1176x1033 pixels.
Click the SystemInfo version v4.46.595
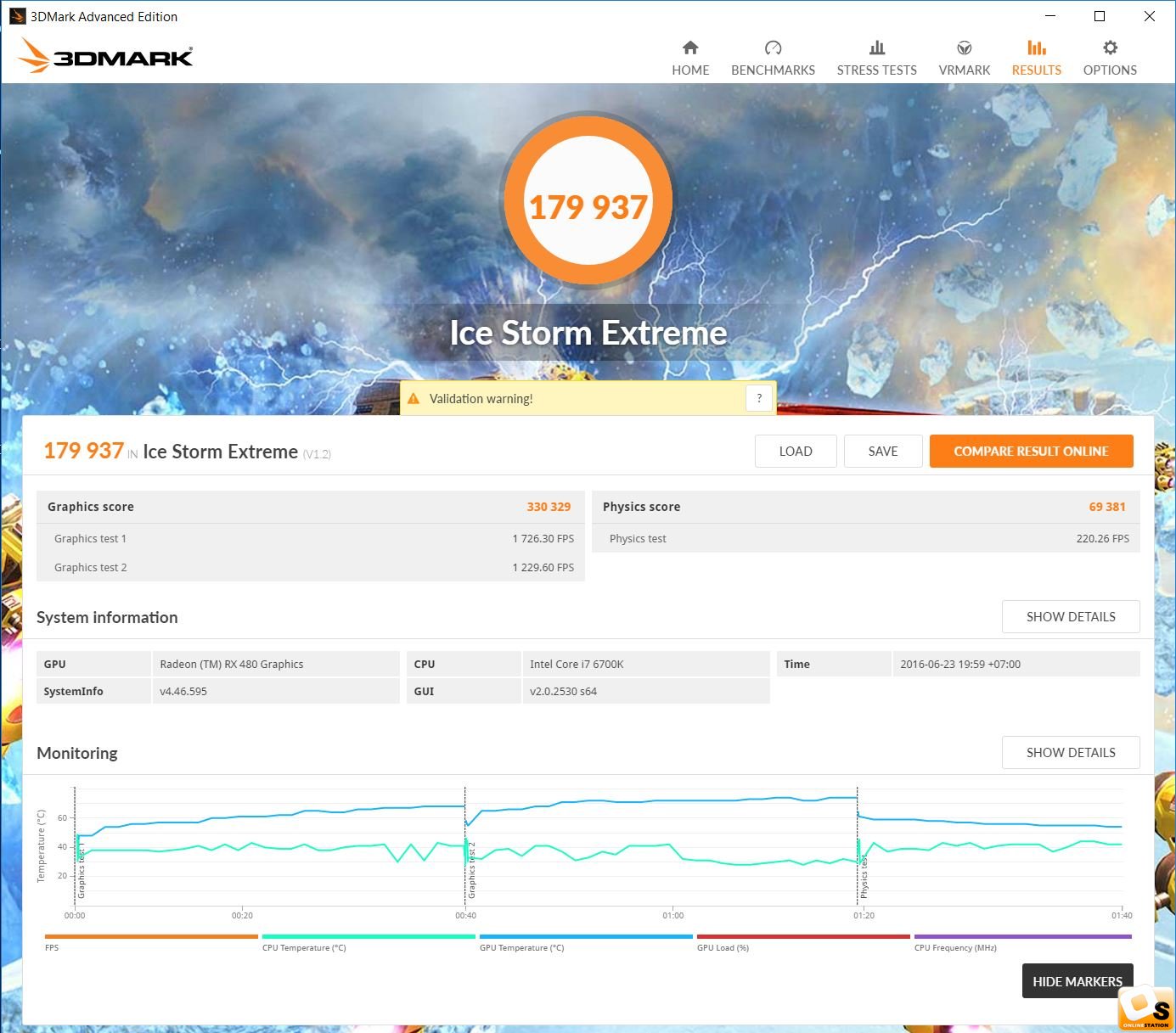click(183, 692)
